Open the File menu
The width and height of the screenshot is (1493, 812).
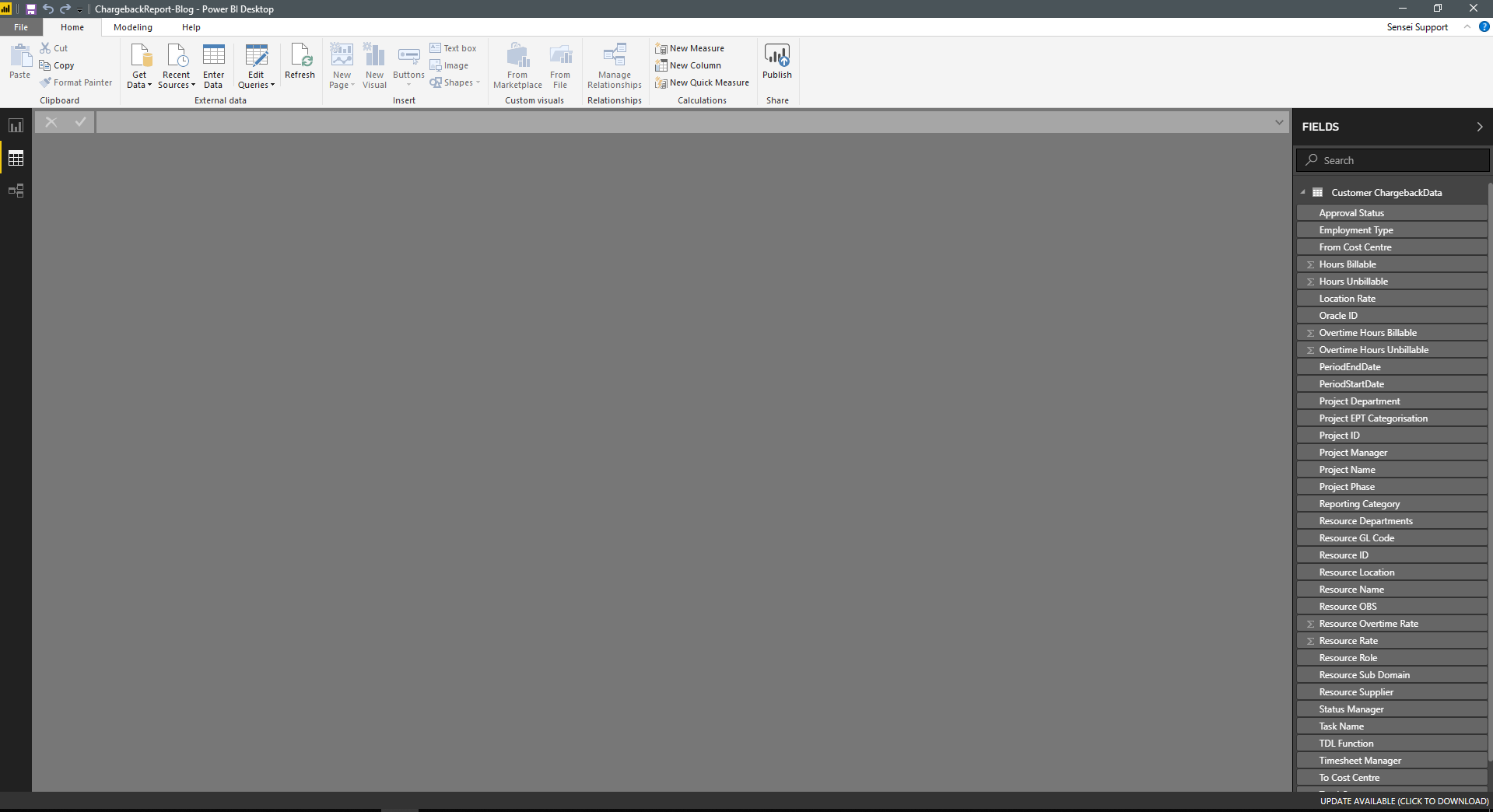[21, 27]
